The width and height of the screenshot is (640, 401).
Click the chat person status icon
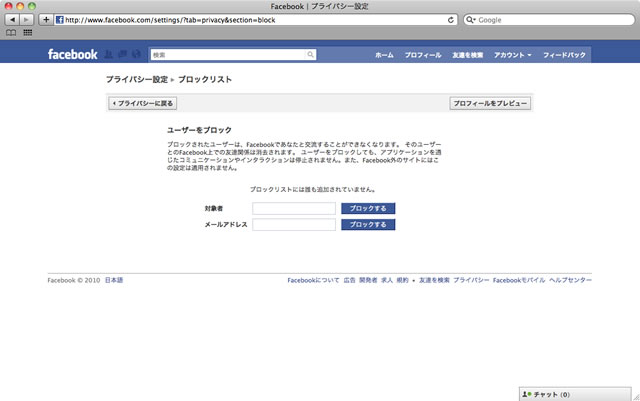527,394
